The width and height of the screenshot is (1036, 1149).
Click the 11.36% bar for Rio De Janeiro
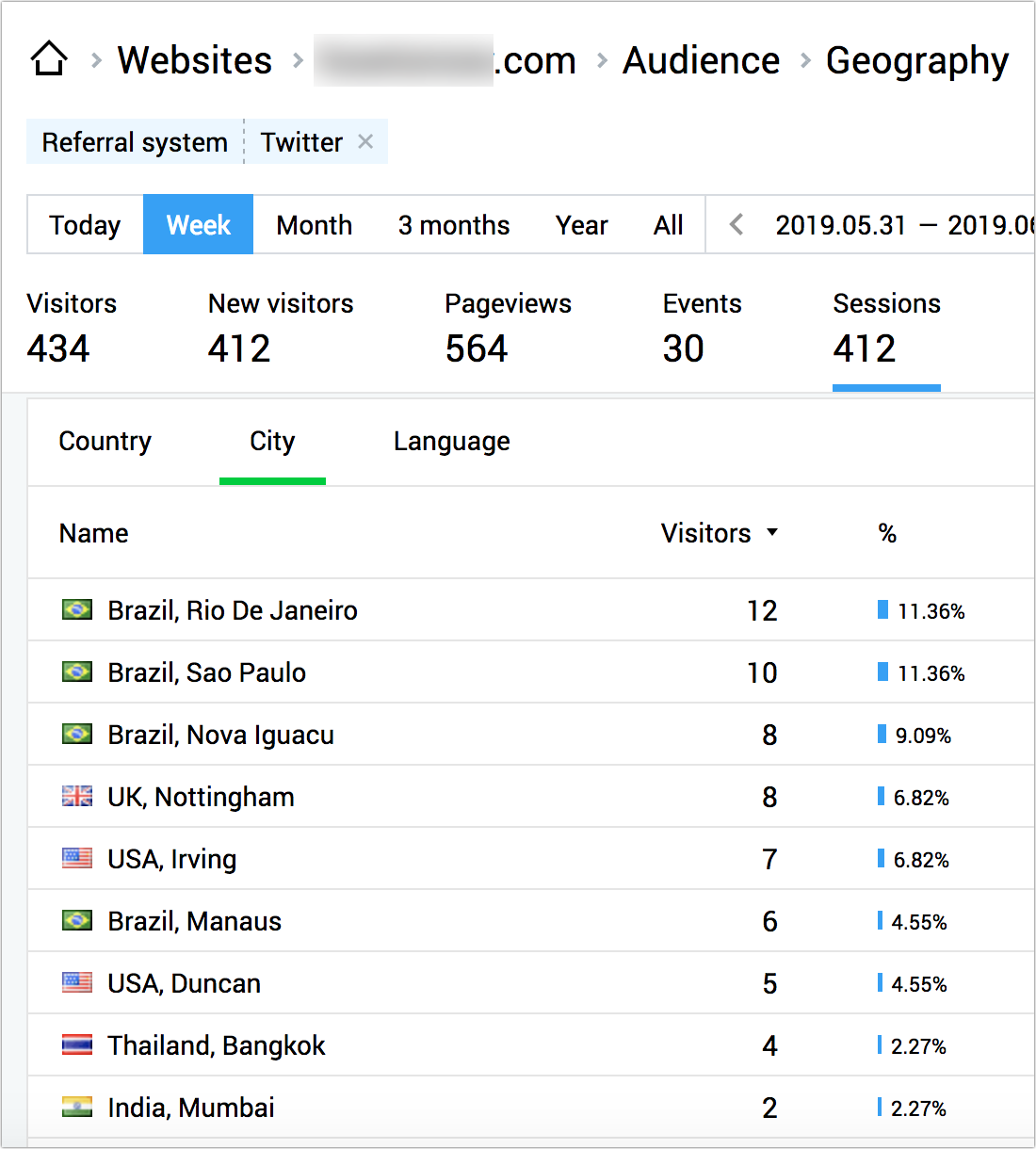pos(882,609)
